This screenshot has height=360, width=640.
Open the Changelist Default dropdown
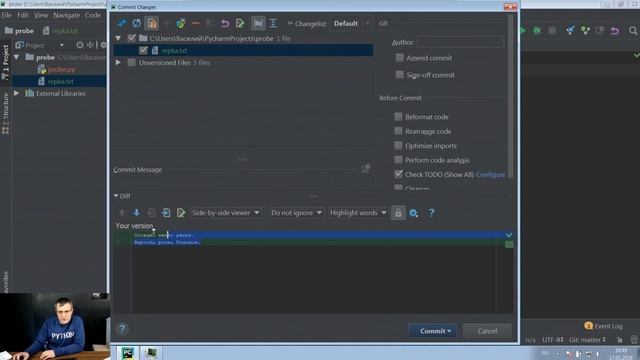pyautogui.click(x=351, y=23)
